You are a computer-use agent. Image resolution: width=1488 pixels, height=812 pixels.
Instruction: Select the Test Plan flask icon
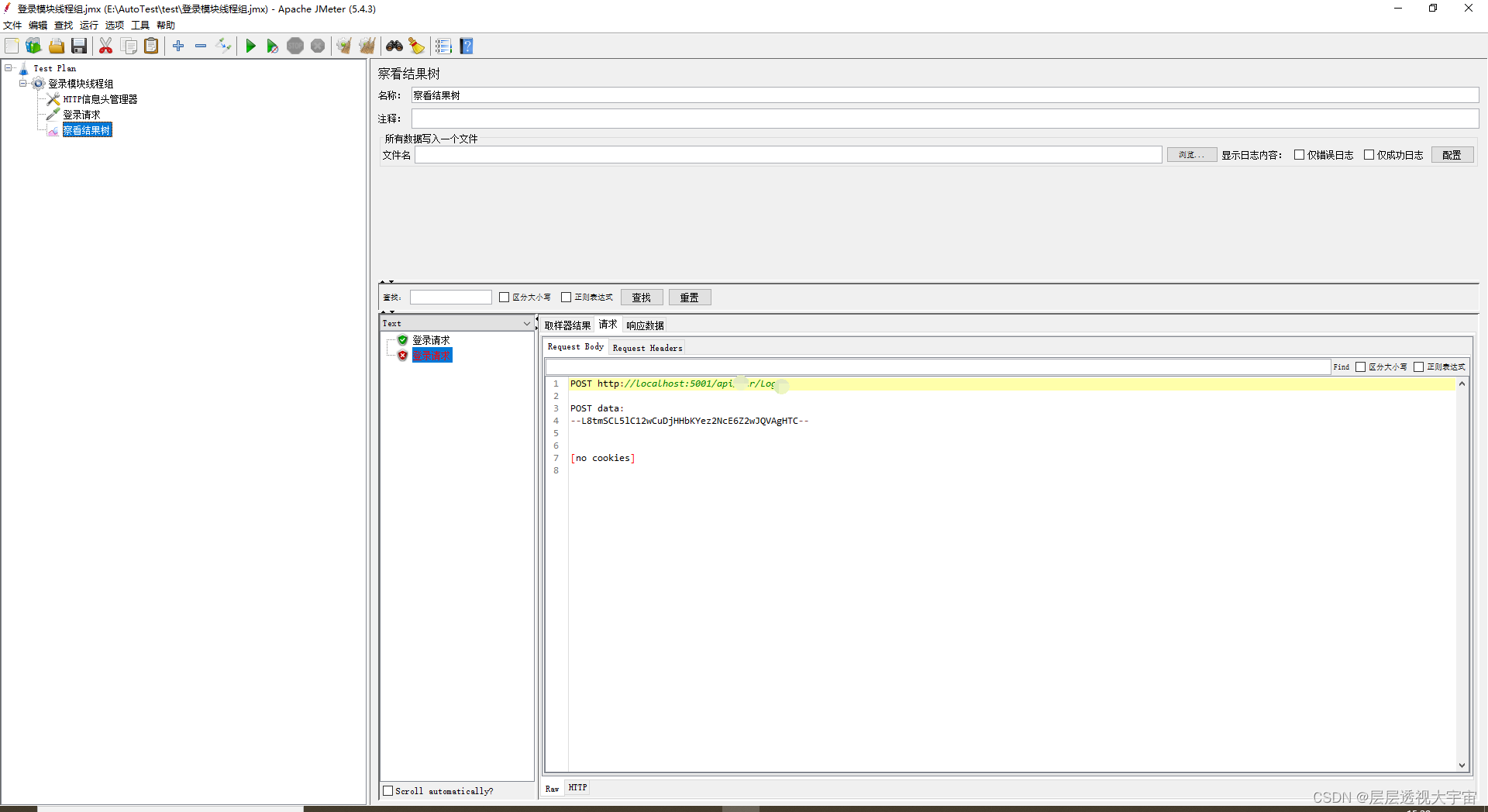tap(24, 69)
